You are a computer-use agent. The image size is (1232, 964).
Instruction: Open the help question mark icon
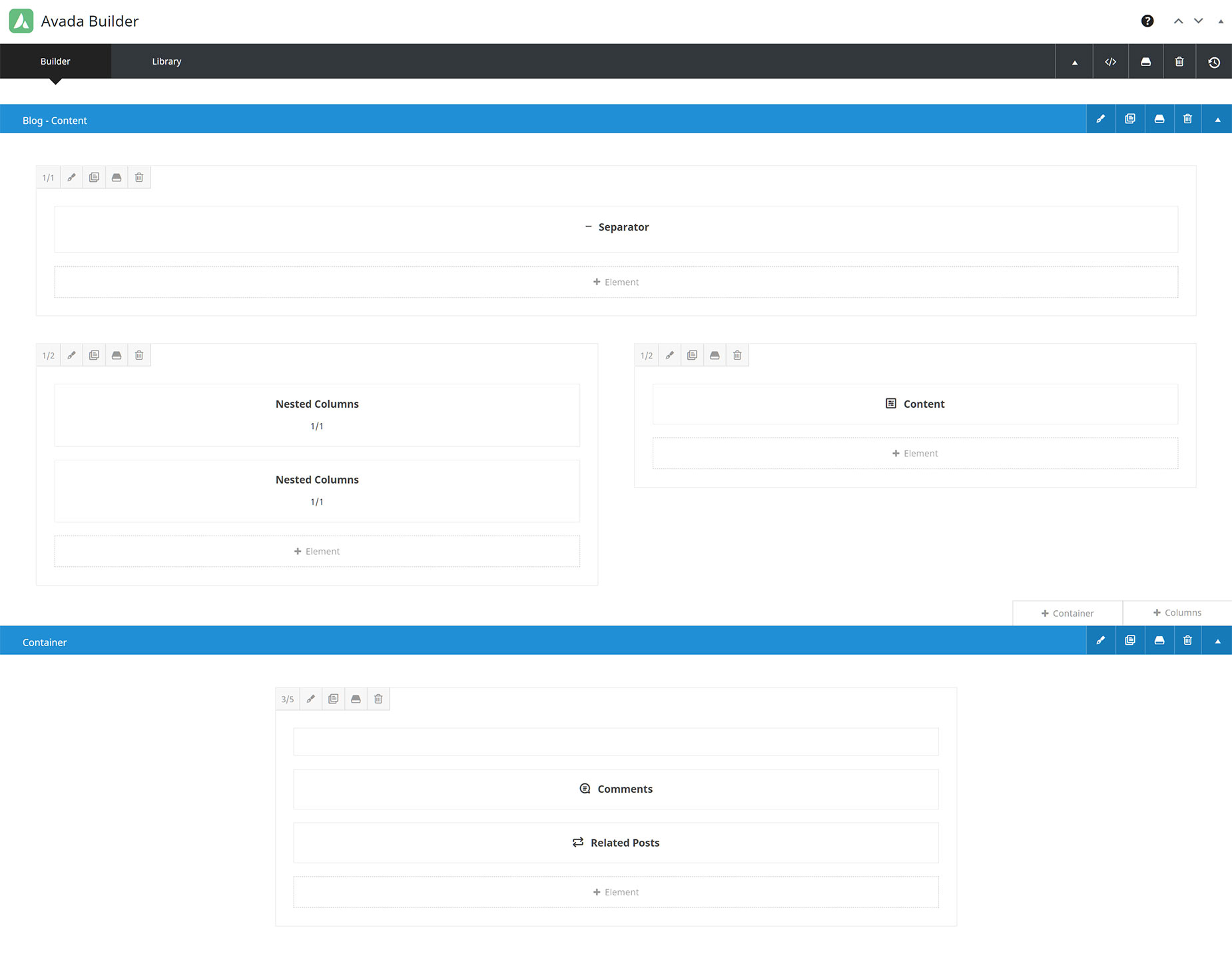tap(1147, 21)
